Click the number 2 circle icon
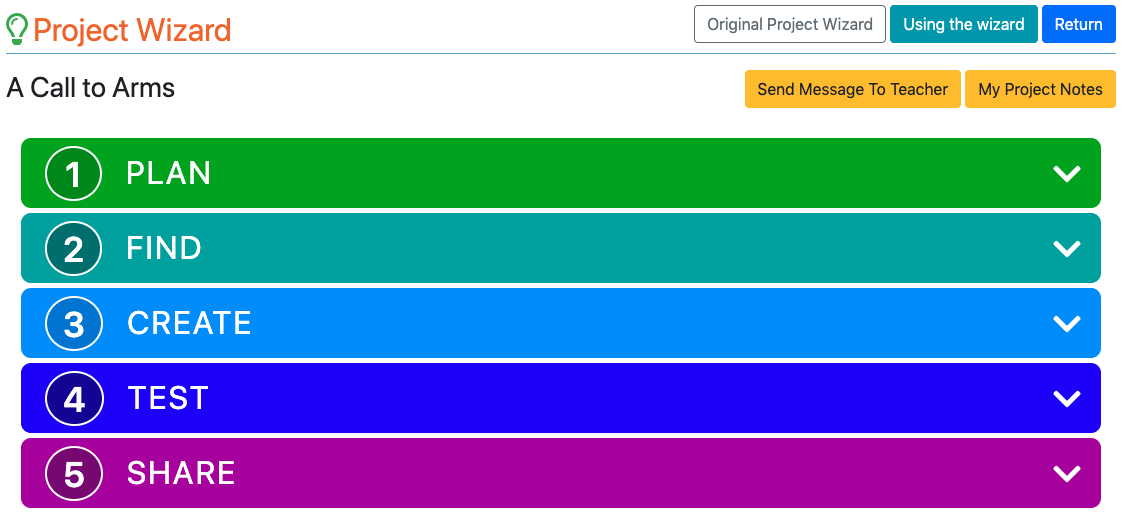The height and width of the screenshot is (518, 1128). 74,249
